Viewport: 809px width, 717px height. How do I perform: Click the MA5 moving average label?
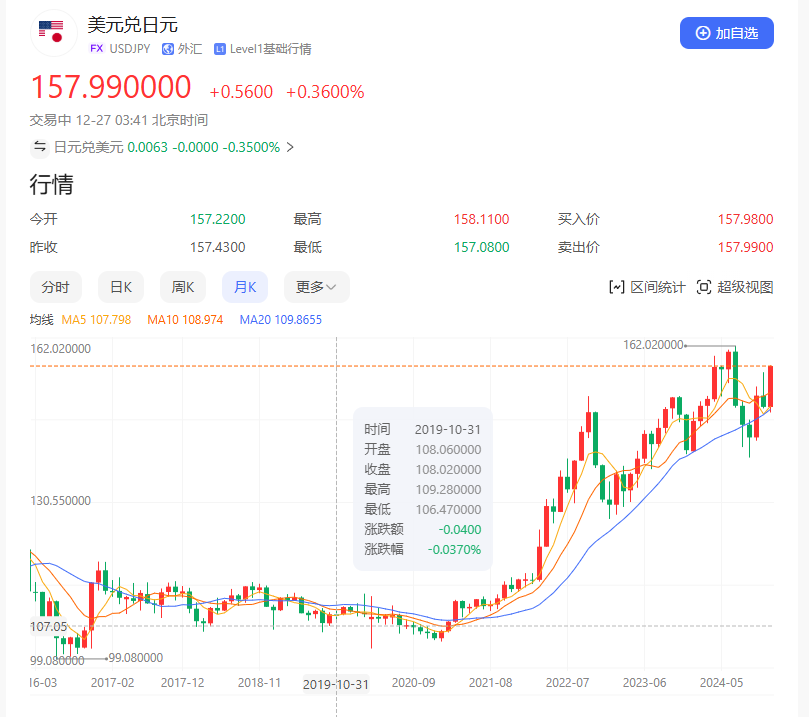(96, 320)
